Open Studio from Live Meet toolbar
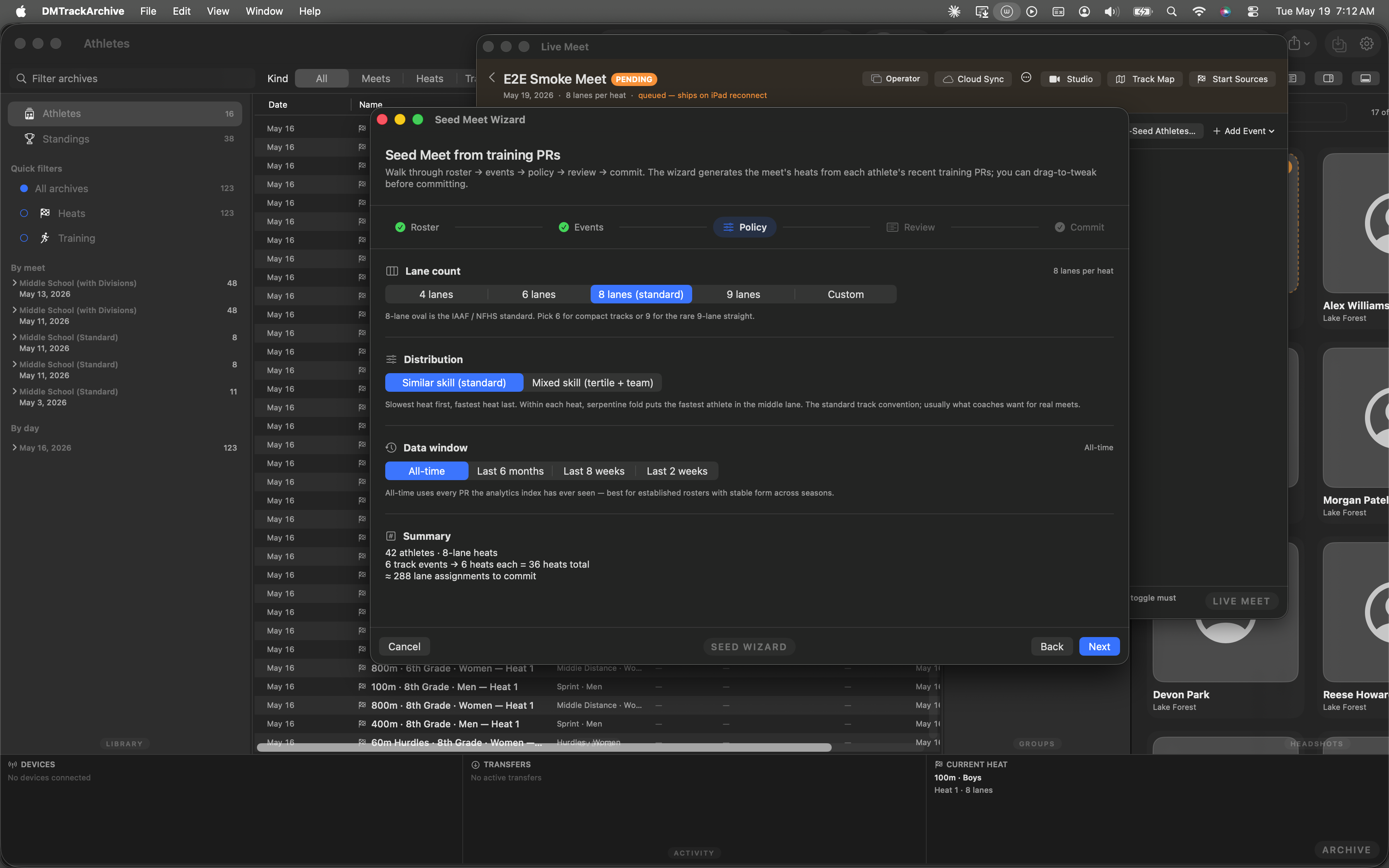Image resolution: width=1389 pixels, height=868 pixels. (x=1070, y=79)
